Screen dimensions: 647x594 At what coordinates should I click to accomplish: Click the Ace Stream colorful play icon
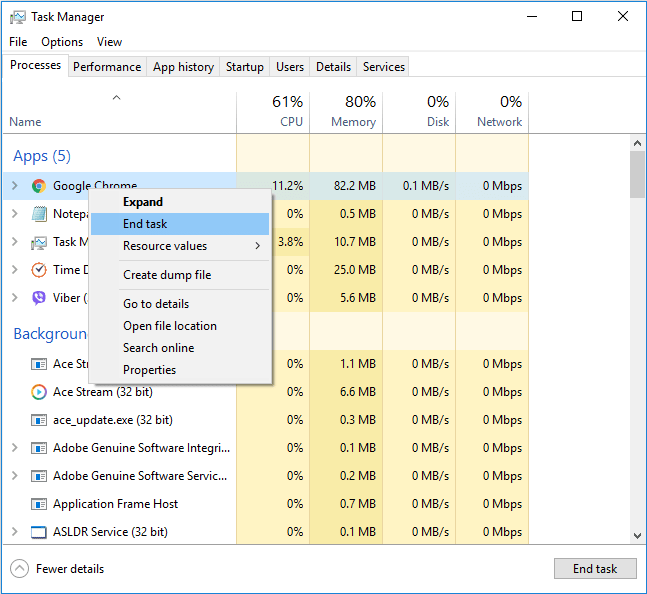coord(39,392)
